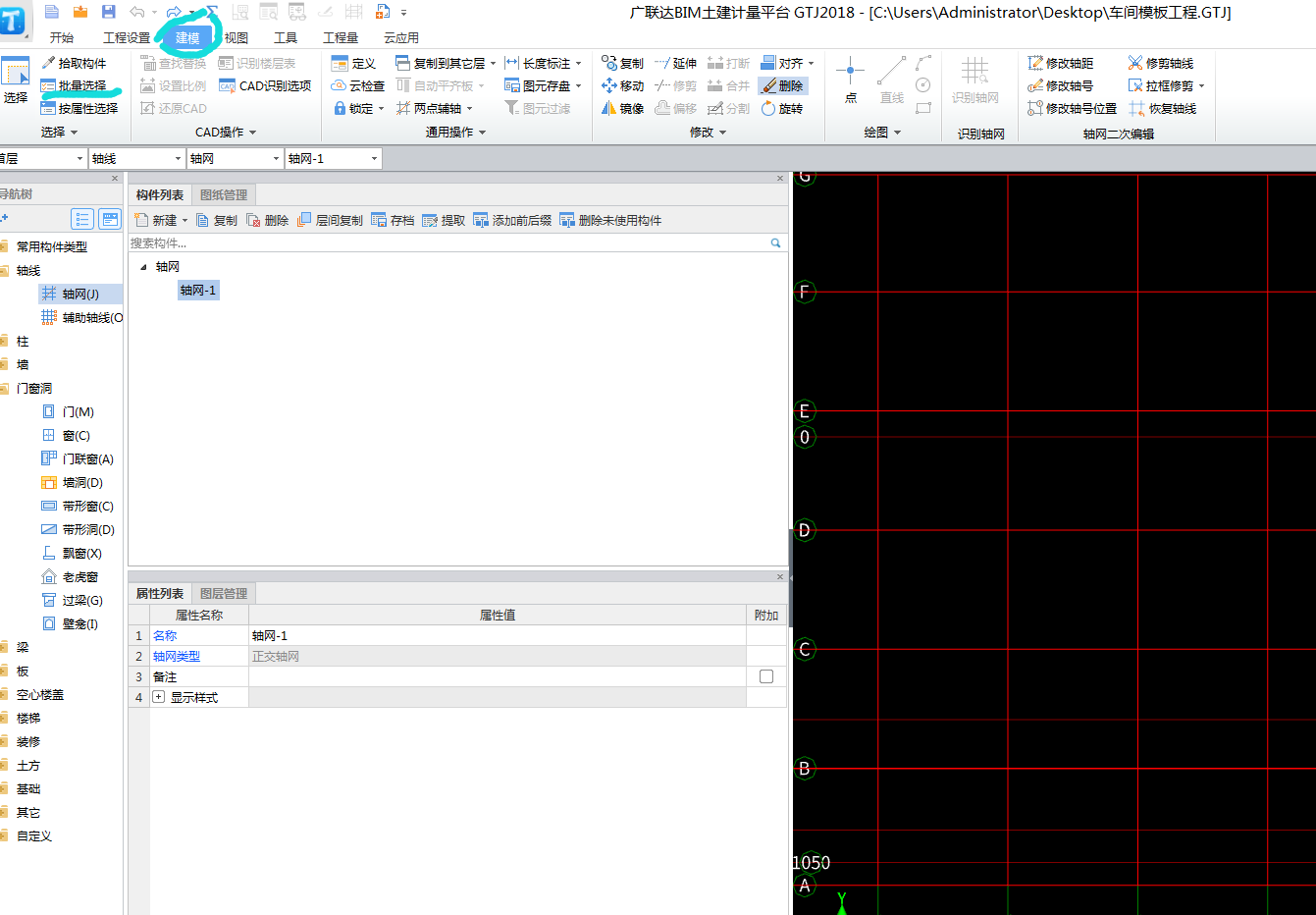Click 修改轴距 modify axis spacing
1316x915 pixels.
[x=1060, y=63]
